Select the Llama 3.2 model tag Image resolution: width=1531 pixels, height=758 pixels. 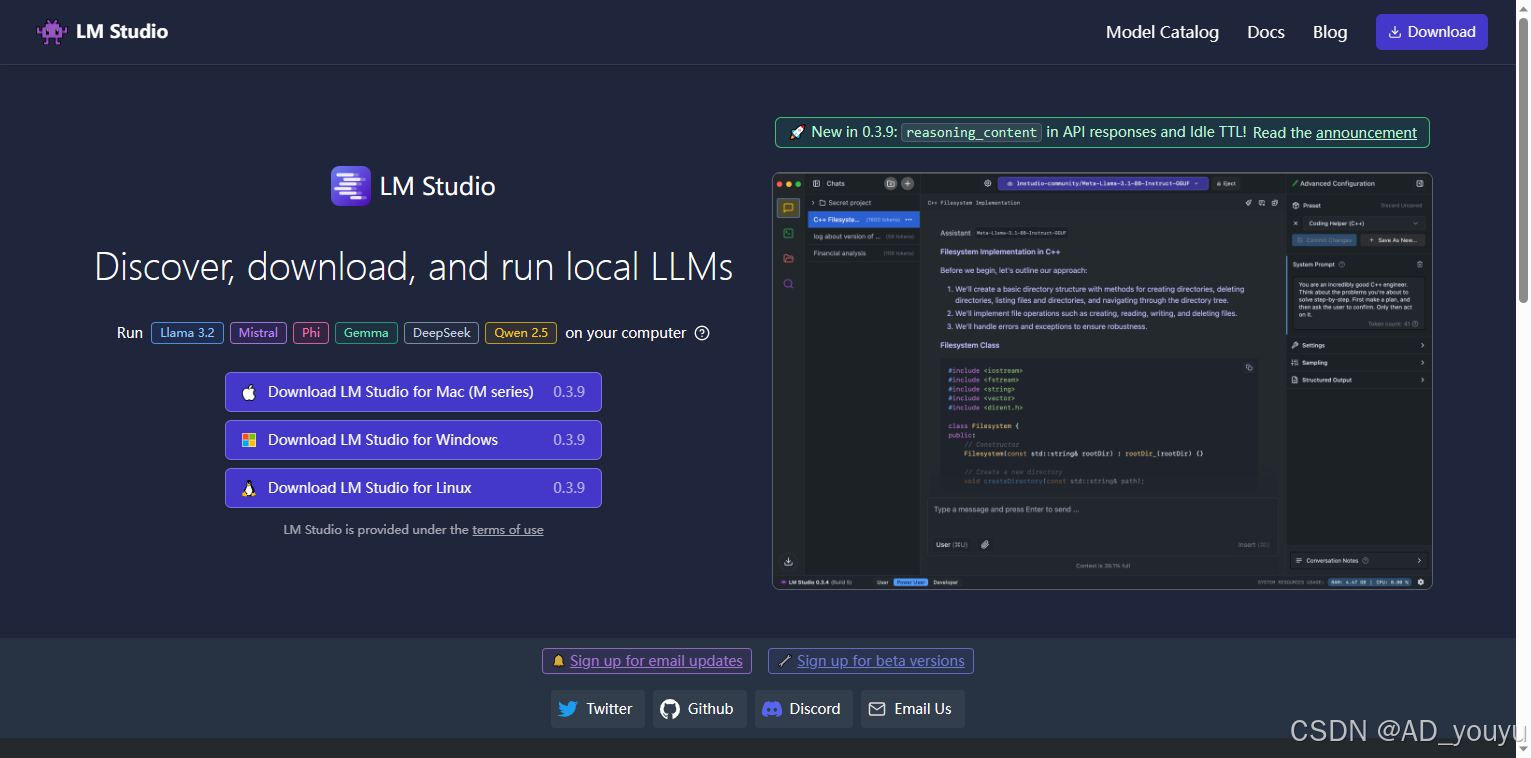pos(187,333)
